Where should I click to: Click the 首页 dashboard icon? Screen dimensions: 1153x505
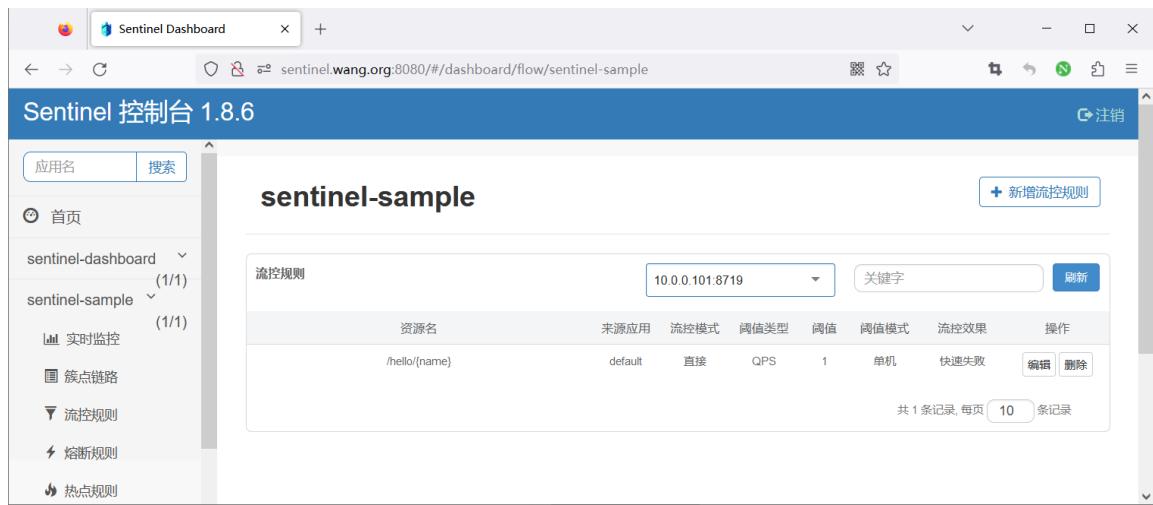coord(30,216)
